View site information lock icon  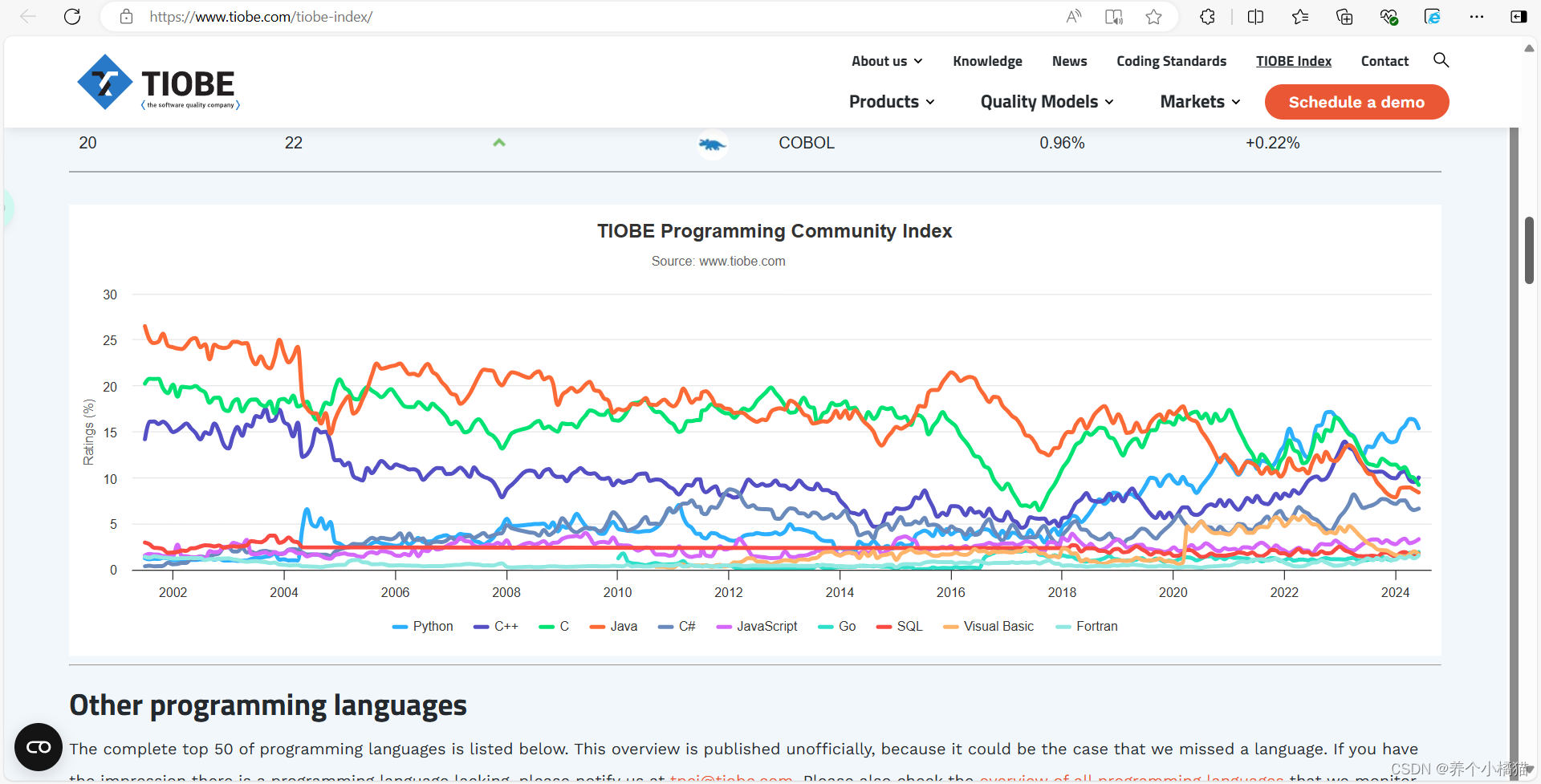[126, 17]
